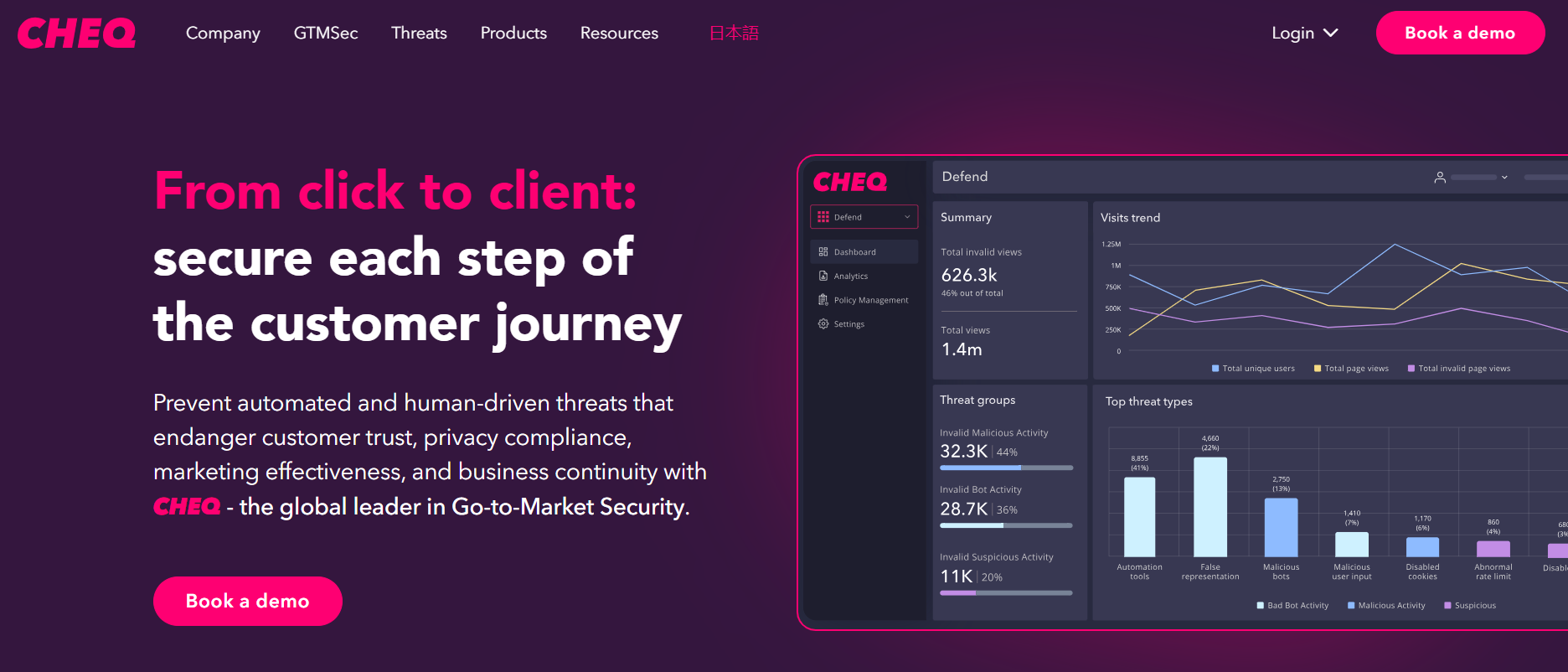Click the Automation tools bar in the chart
1568x672 pixels.
tap(1139, 517)
